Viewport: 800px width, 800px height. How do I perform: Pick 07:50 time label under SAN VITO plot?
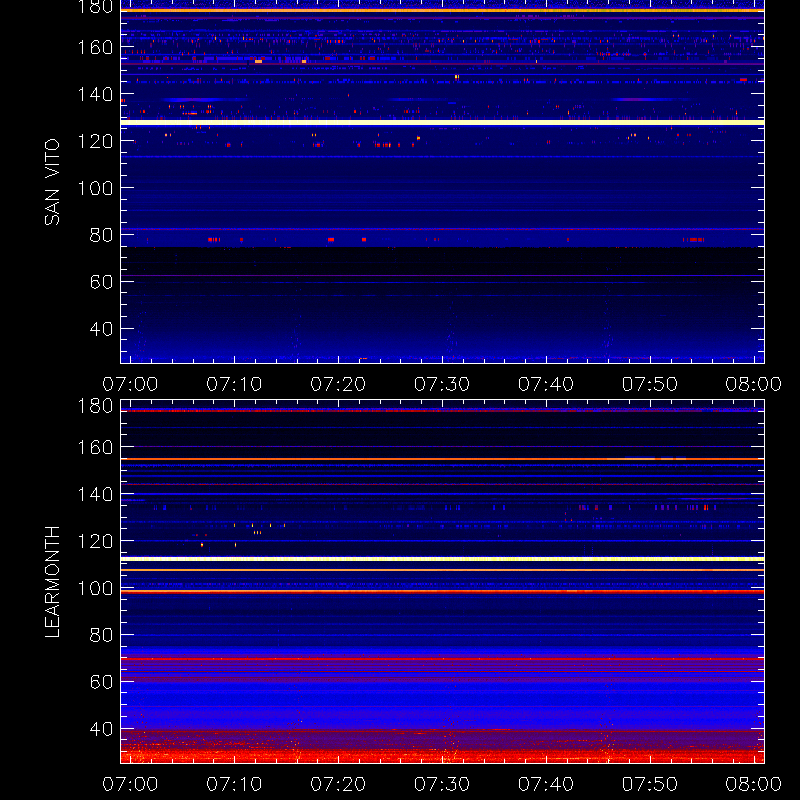point(650,384)
